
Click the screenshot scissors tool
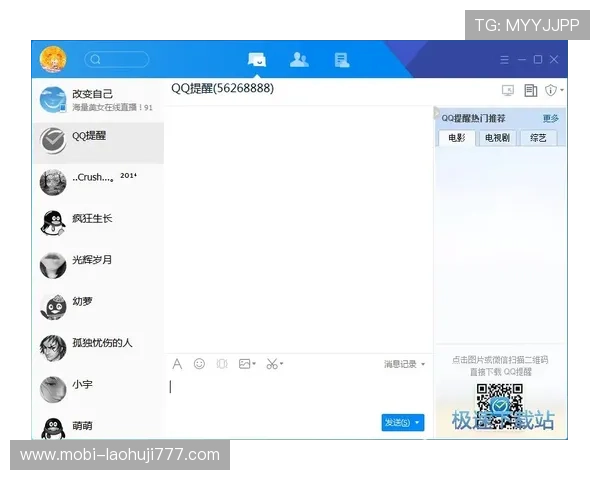pyautogui.click(x=272, y=364)
